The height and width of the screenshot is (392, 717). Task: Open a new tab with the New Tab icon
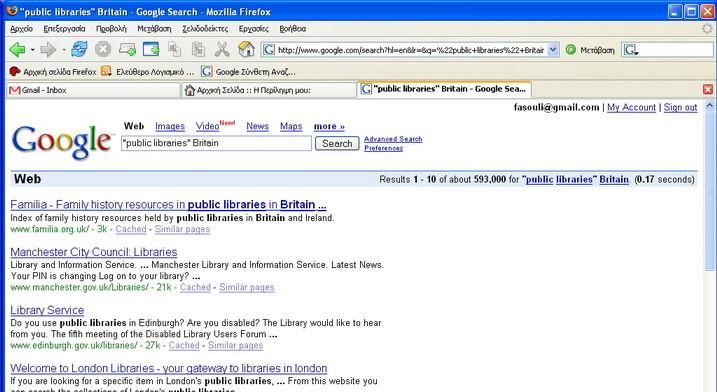click(x=127, y=49)
